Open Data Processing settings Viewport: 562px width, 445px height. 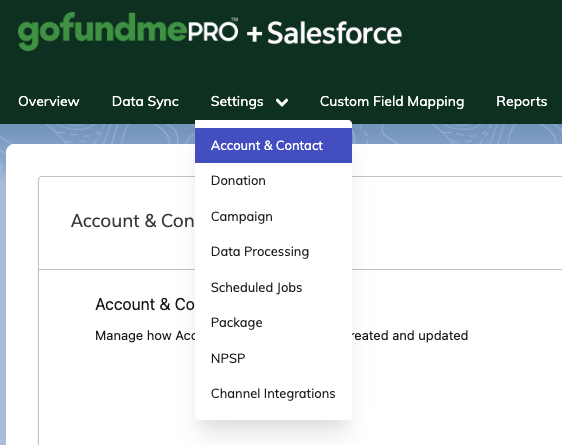point(273,252)
